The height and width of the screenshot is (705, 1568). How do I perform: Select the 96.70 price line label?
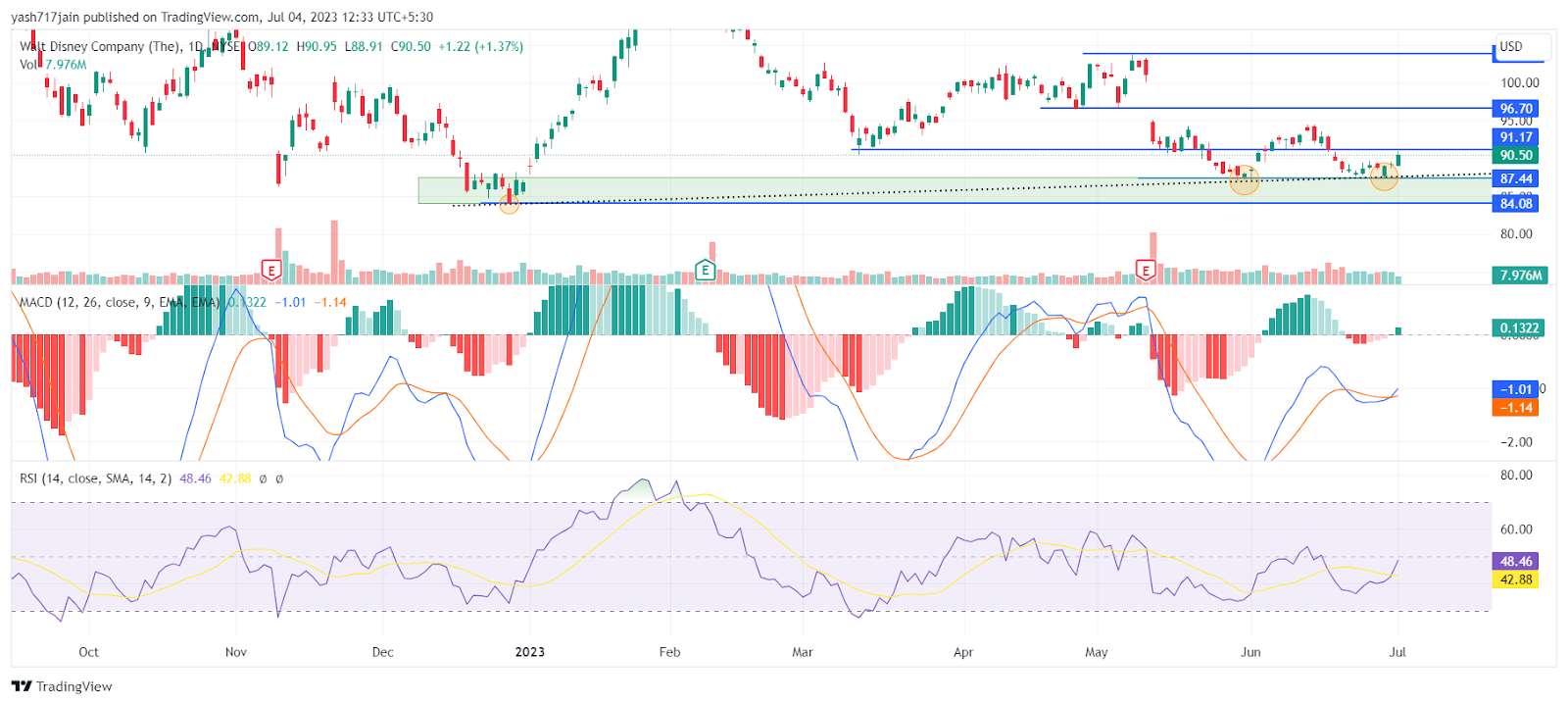click(x=1516, y=109)
